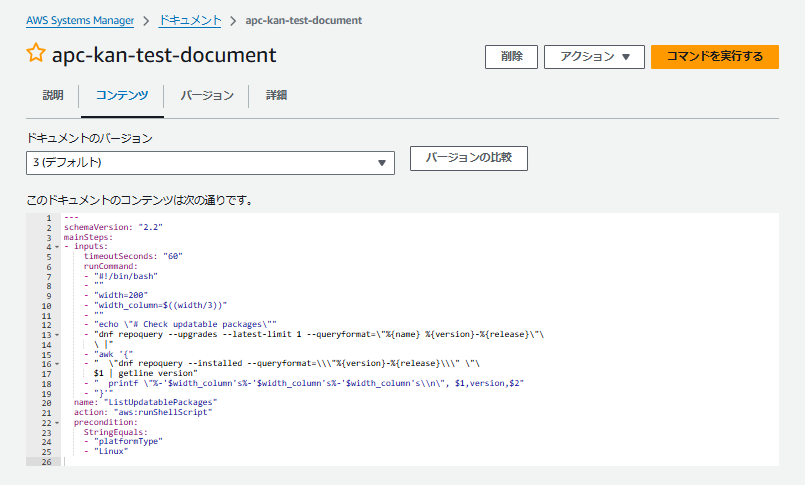The width and height of the screenshot is (805, 485).
Task: Select the コンテンツ tab
Action: [122, 95]
